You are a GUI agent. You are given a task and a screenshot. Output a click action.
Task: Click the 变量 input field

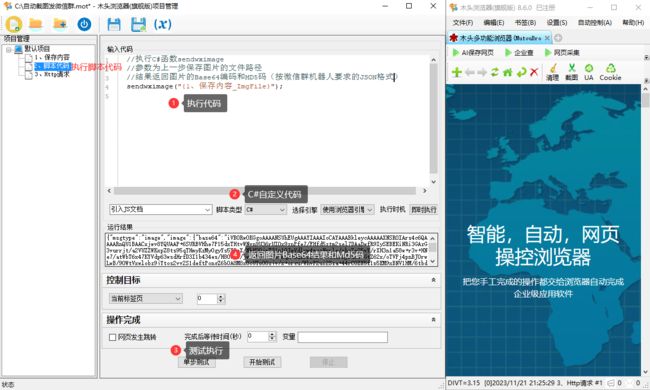[342, 337]
